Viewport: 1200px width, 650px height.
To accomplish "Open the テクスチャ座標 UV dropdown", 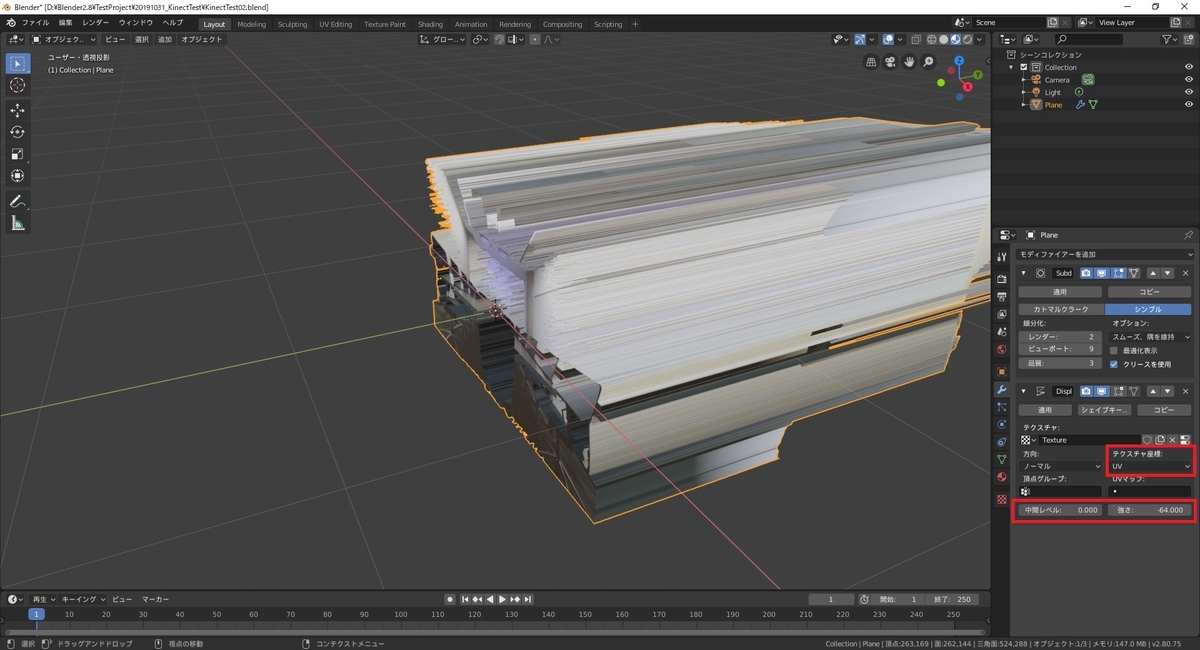I will click(x=1151, y=466).
